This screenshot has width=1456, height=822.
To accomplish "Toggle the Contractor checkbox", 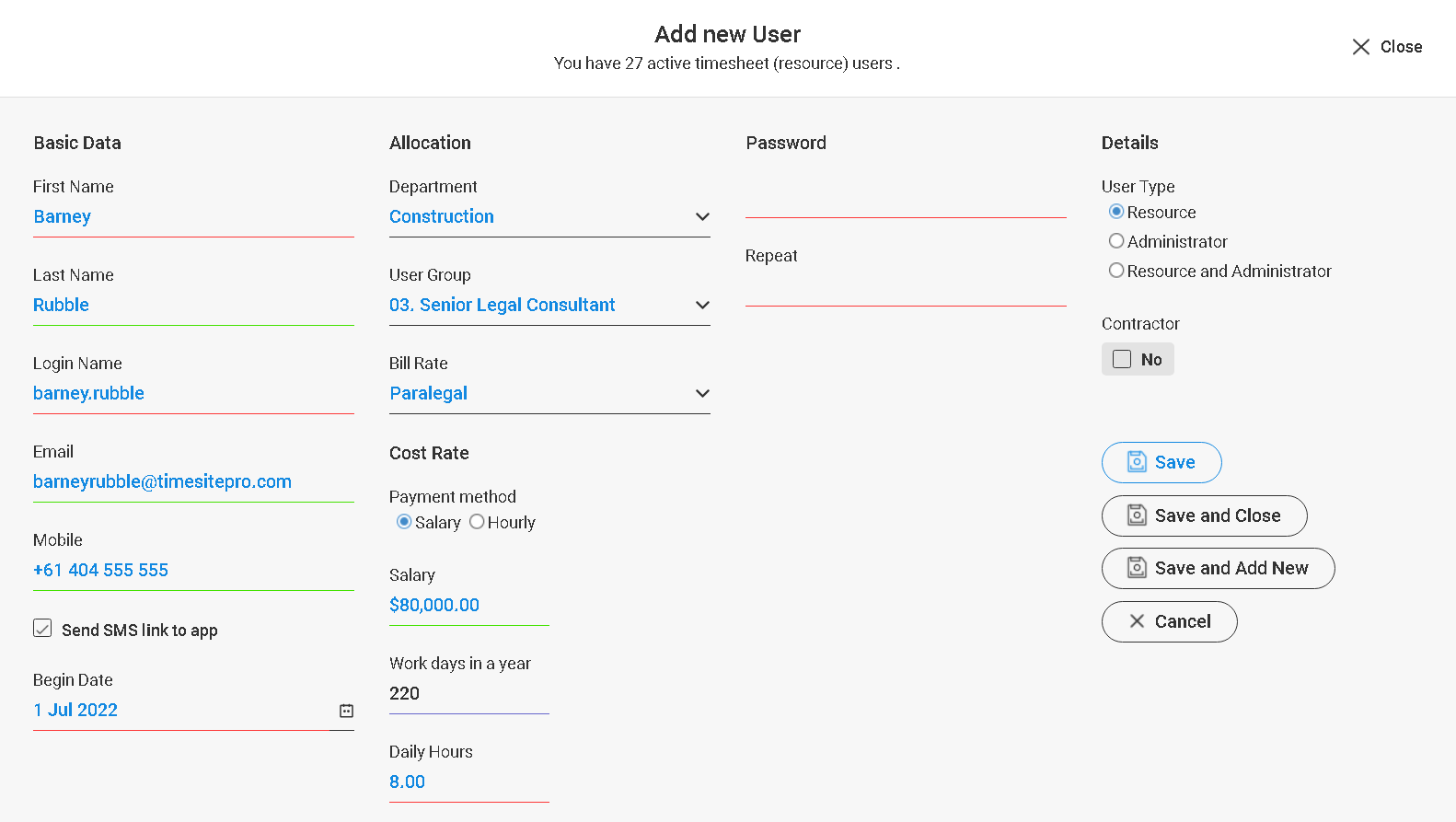I will (1122, 359).
